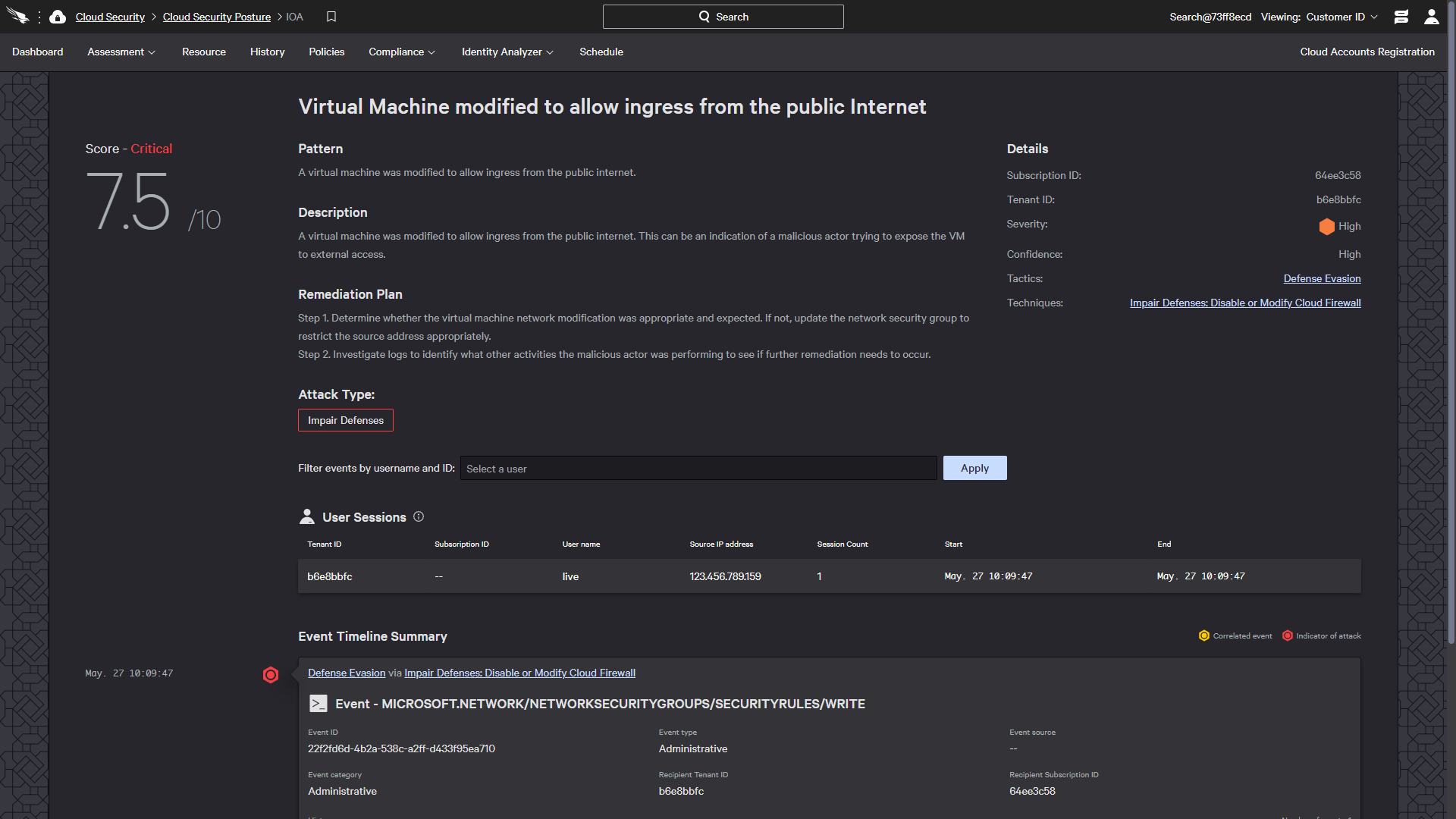The image size is (1456, 819).
Task: Click source IP 123.456.789.159
Action: tap(725, 576)
